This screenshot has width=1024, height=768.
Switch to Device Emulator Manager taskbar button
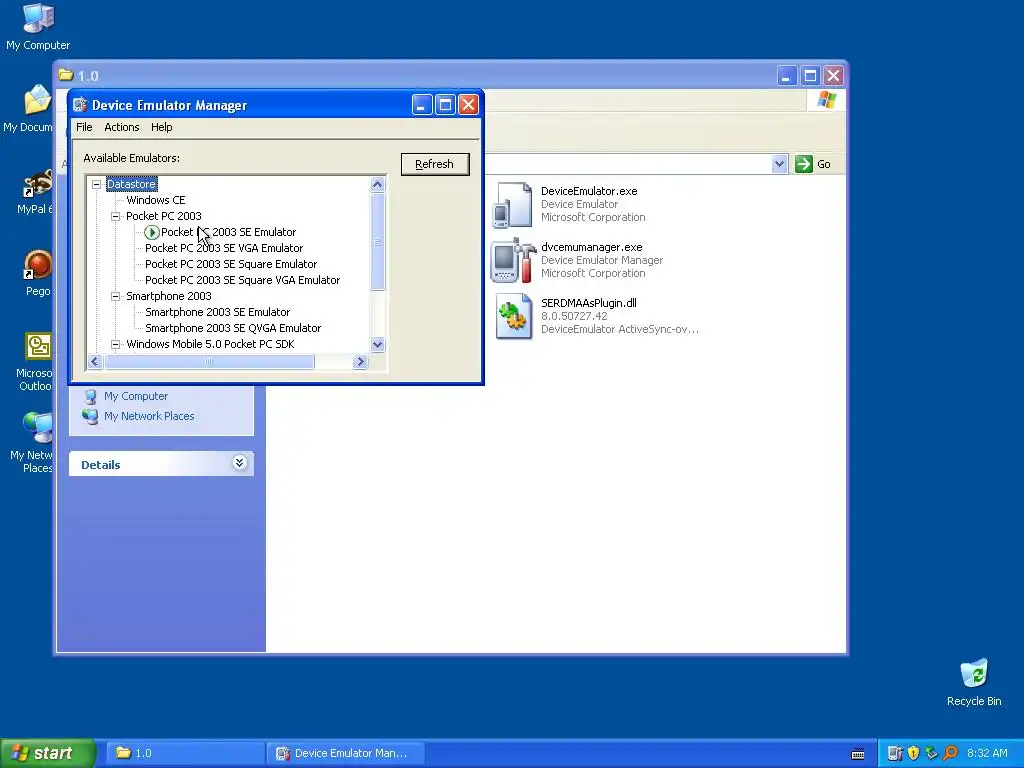tap(345, 753)
